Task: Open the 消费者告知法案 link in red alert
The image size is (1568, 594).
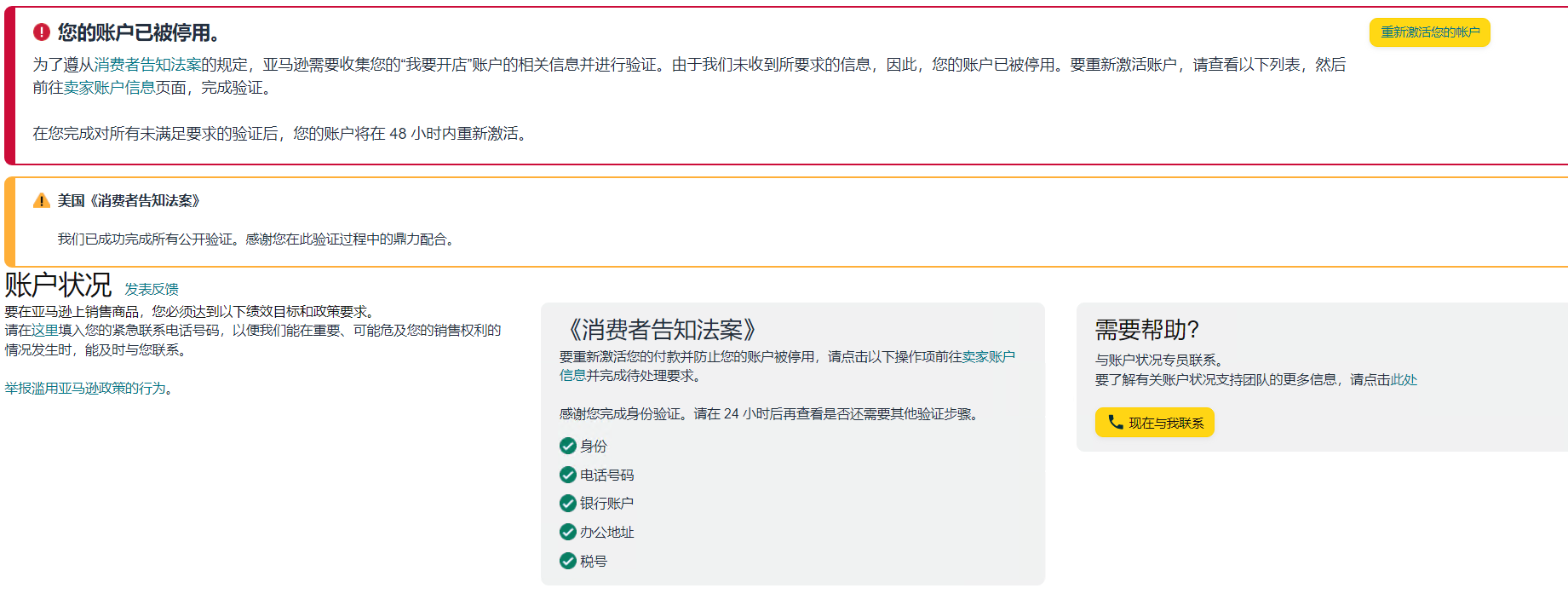Action: coord(147,65)
